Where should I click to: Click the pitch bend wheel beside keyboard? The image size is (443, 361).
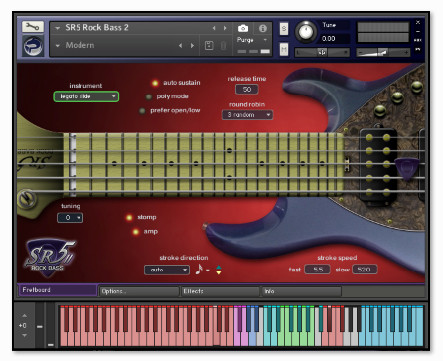click(x=40, y=325)
